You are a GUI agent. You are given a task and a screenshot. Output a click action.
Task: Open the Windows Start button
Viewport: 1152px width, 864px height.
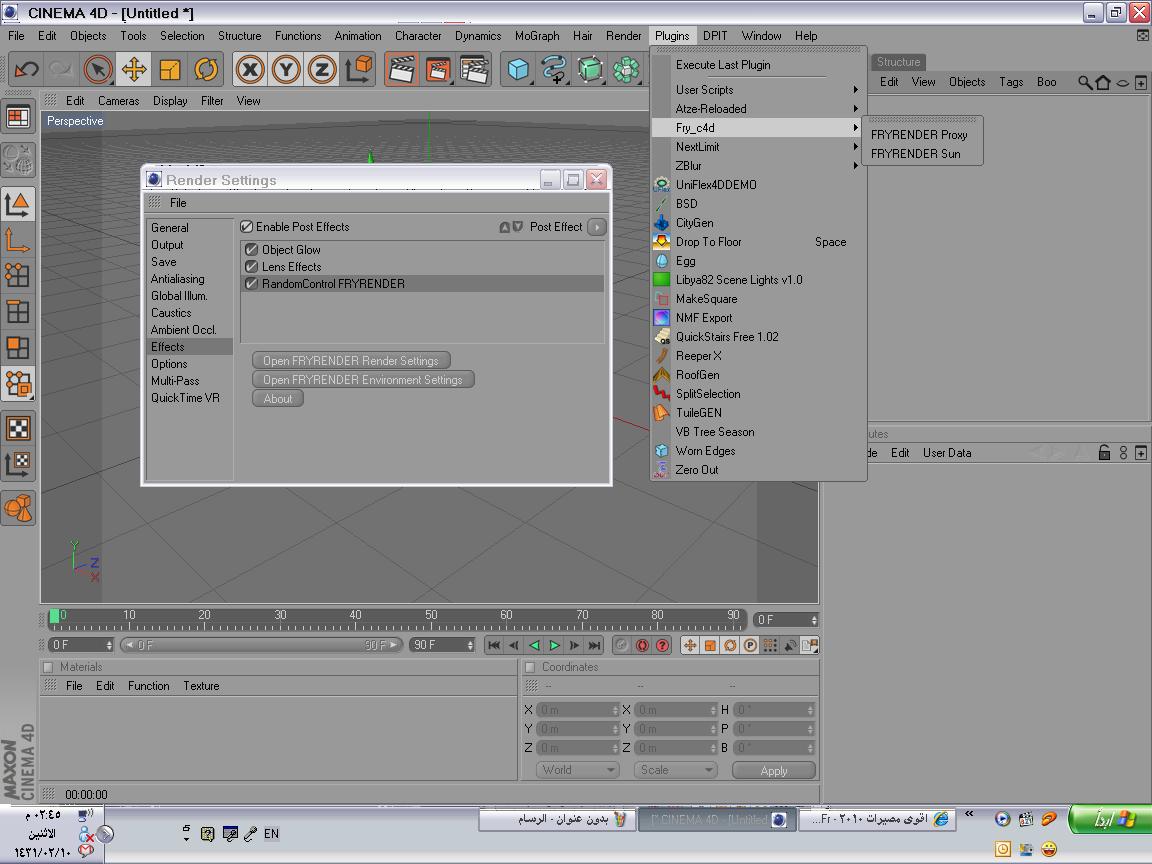point(1109,819)
